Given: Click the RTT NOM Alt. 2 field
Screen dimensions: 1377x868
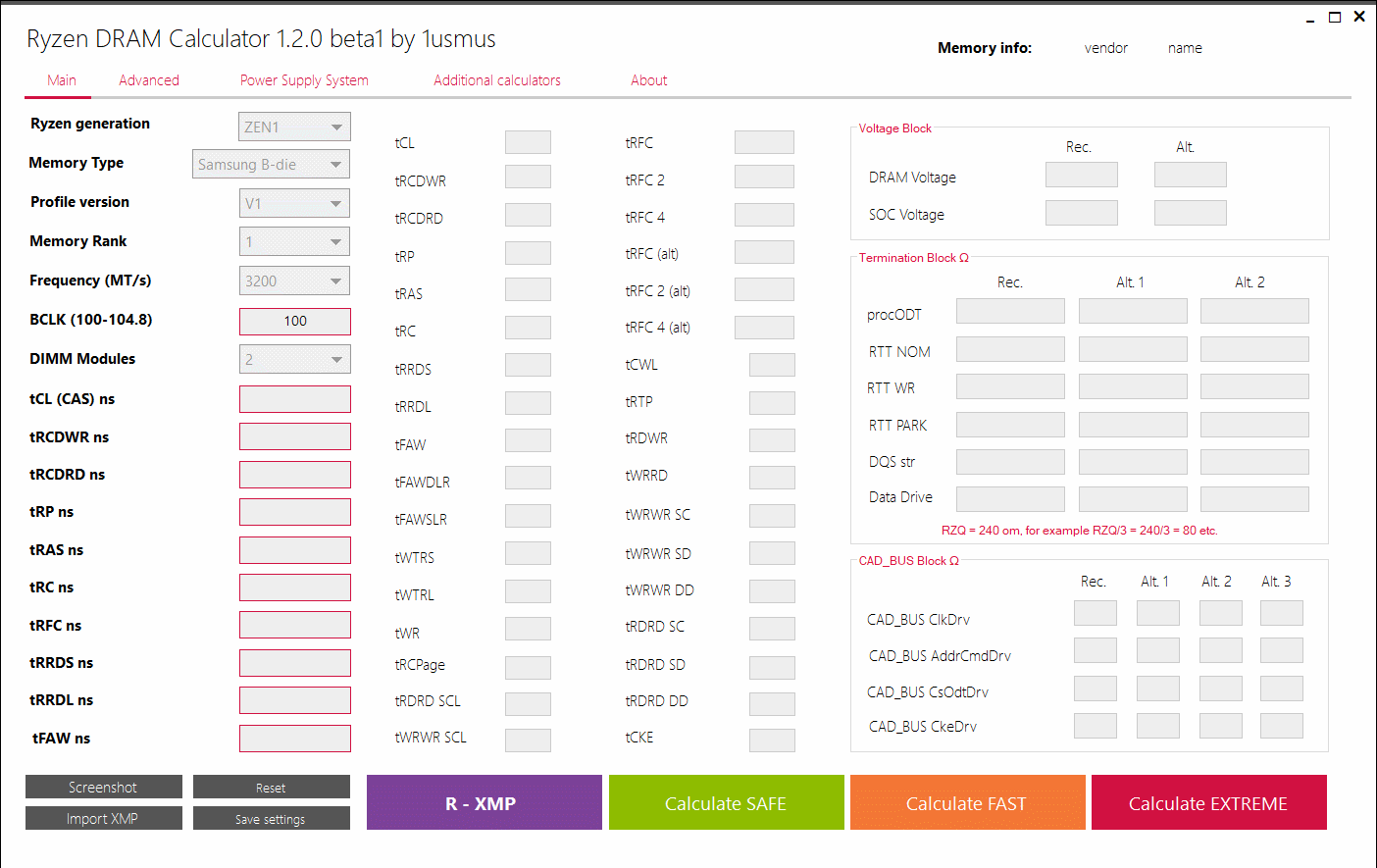Looking at the screenshot, I should coord(1254,349).
